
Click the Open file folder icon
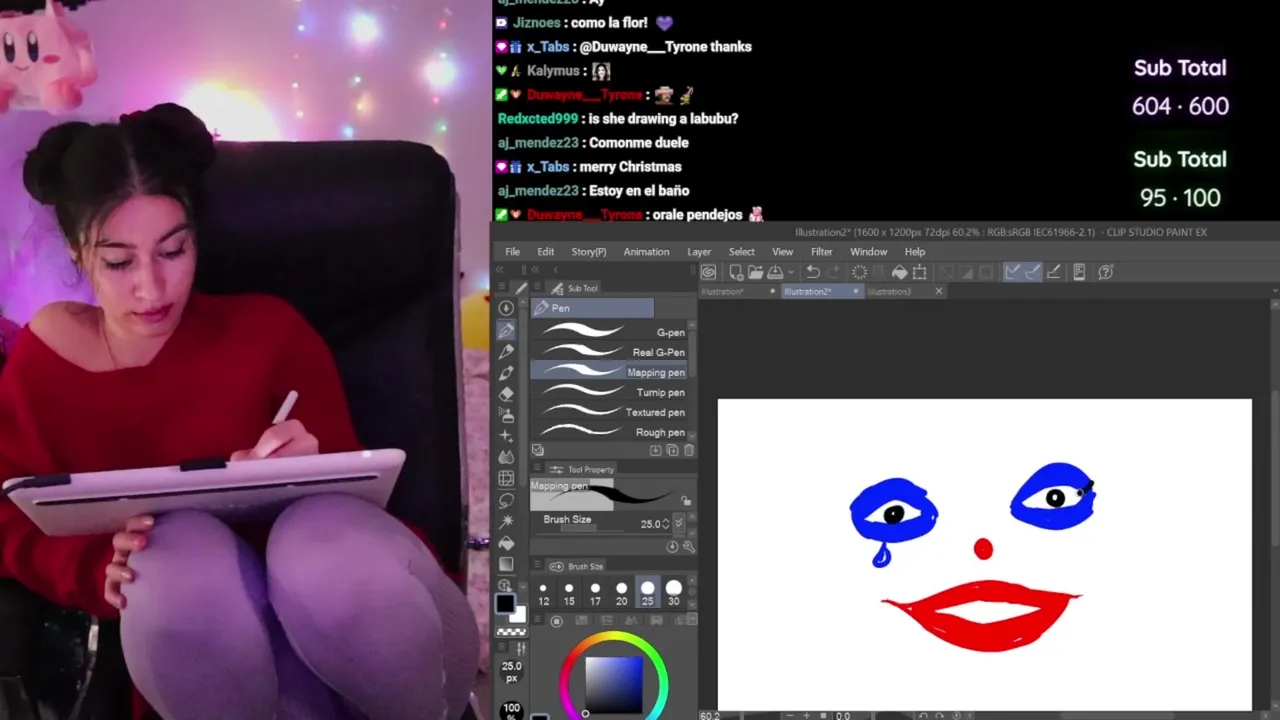point(755,272)
